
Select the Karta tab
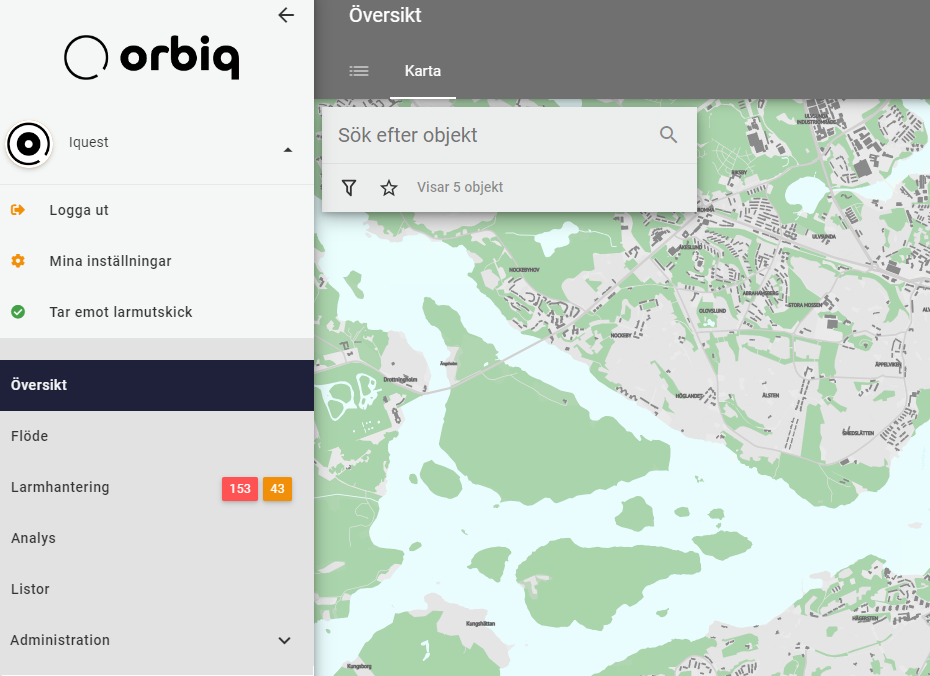(x=423, y=71)
